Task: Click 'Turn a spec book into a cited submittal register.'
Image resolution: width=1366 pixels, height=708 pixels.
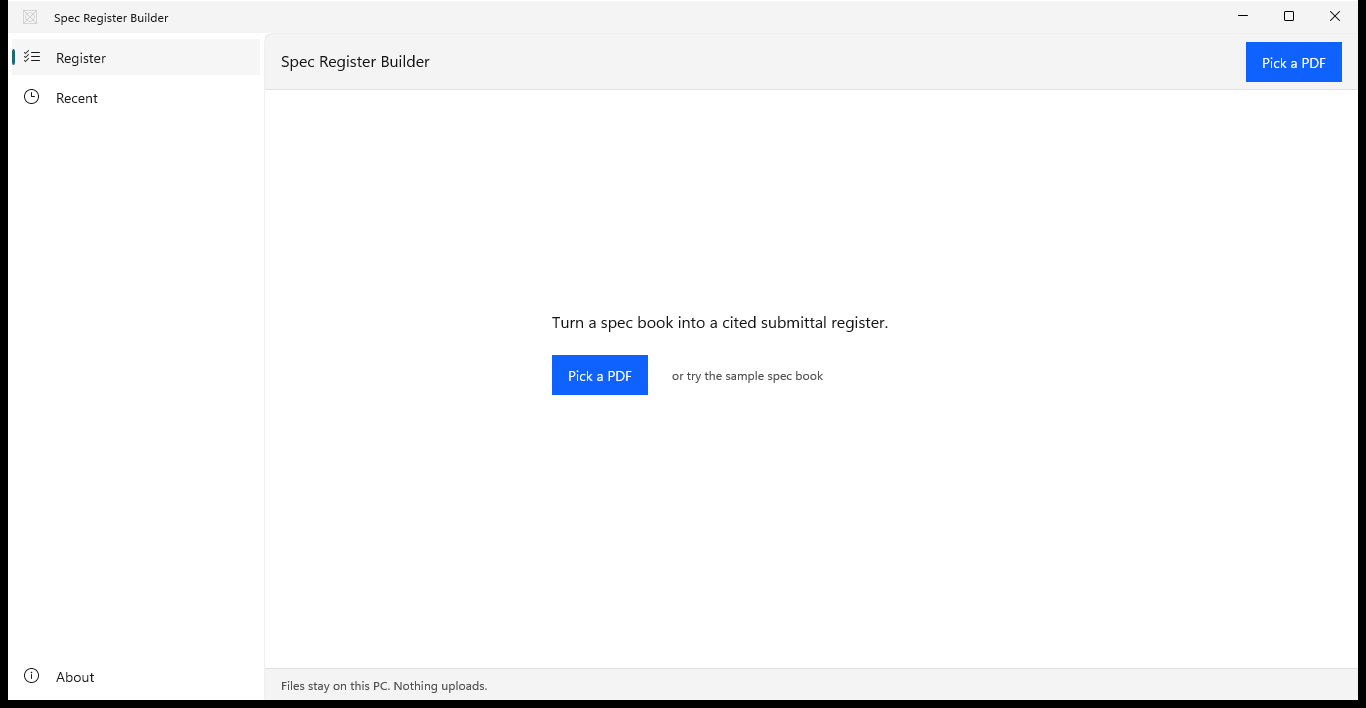Action: [x=720, y=323]
